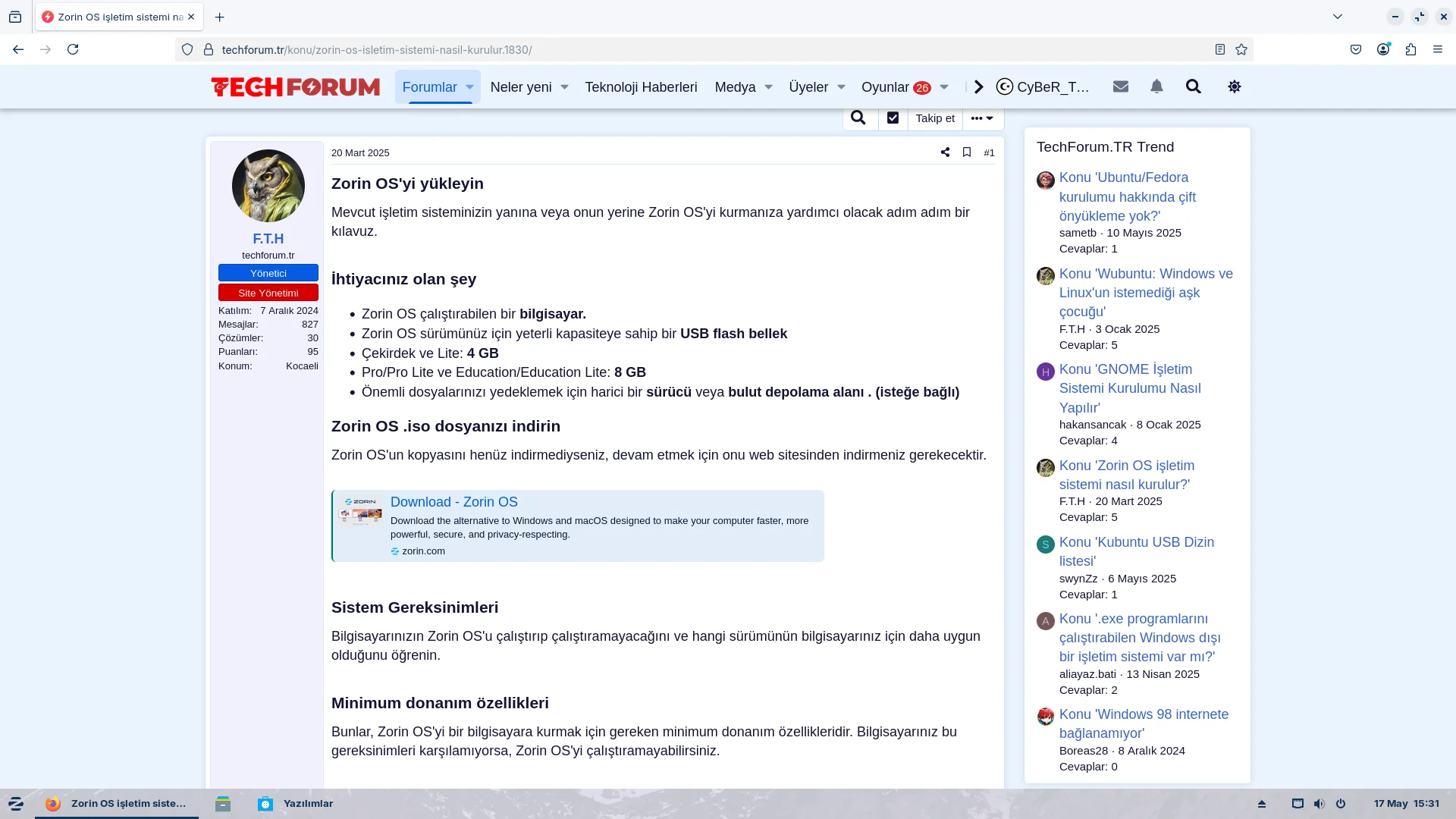The image size is (1456, 819).
Task: Expand Medya dropdown arrow
Action: (768, 87)
